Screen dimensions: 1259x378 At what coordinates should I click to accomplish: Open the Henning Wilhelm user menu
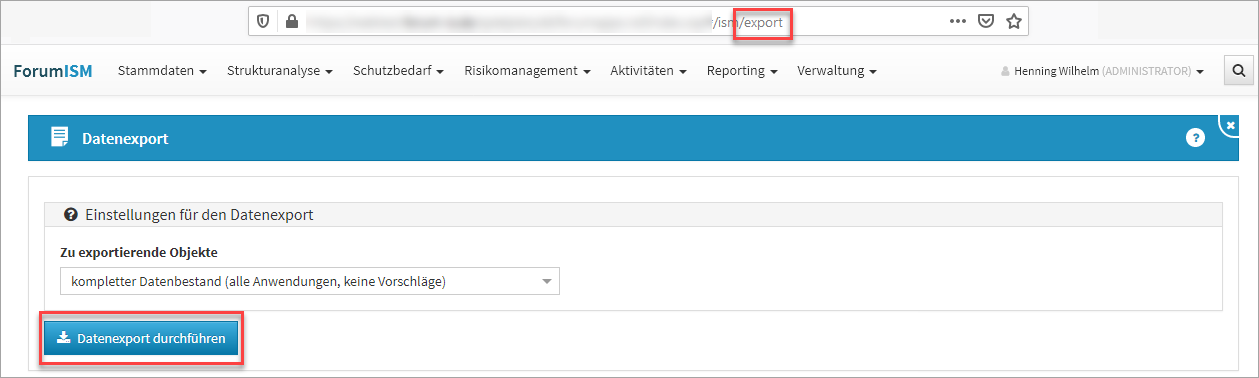click(x=1101, y=72)
